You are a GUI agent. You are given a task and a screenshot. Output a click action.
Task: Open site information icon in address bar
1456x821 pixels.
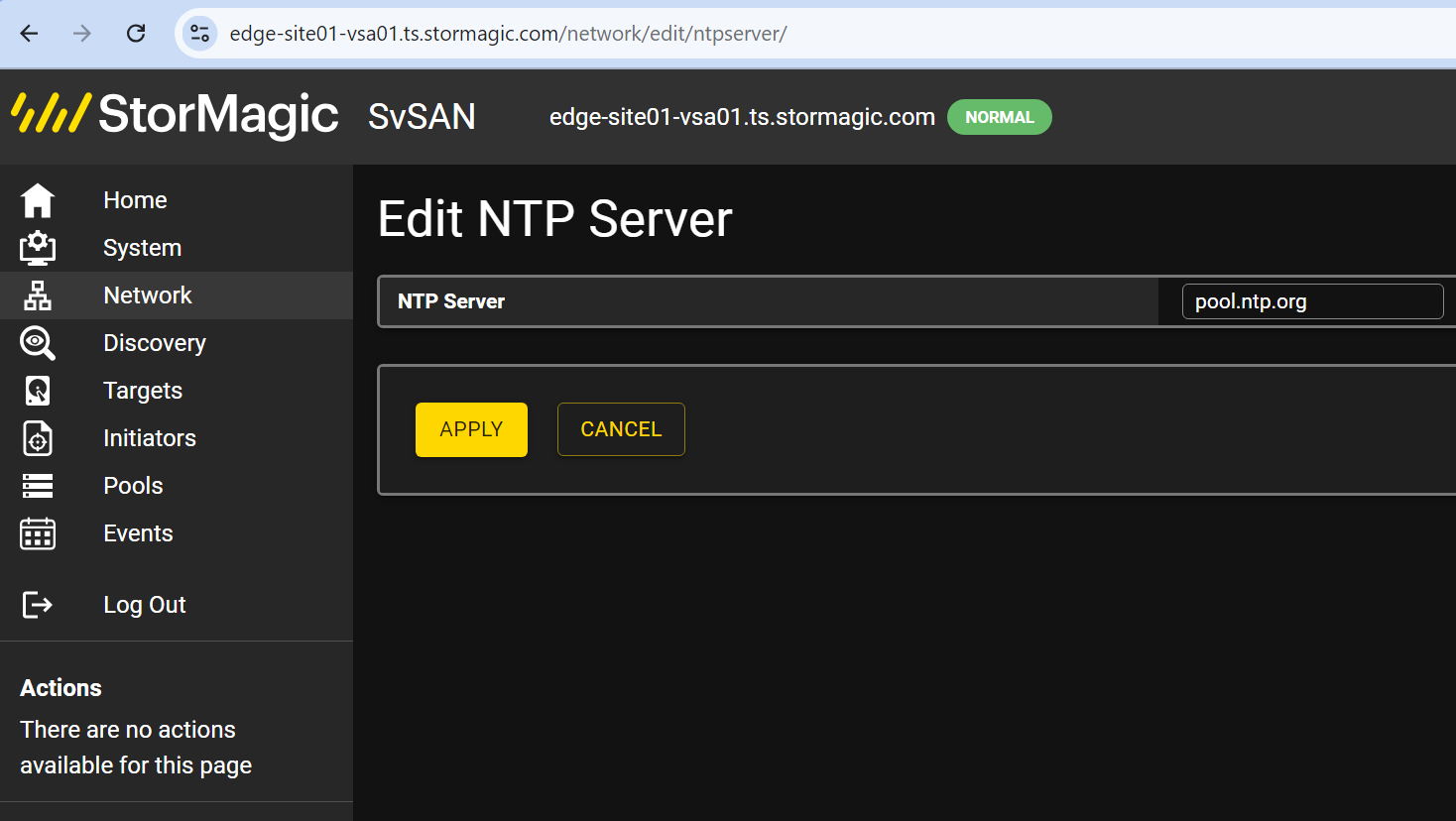pyautogui.click(x=199, y=34)
